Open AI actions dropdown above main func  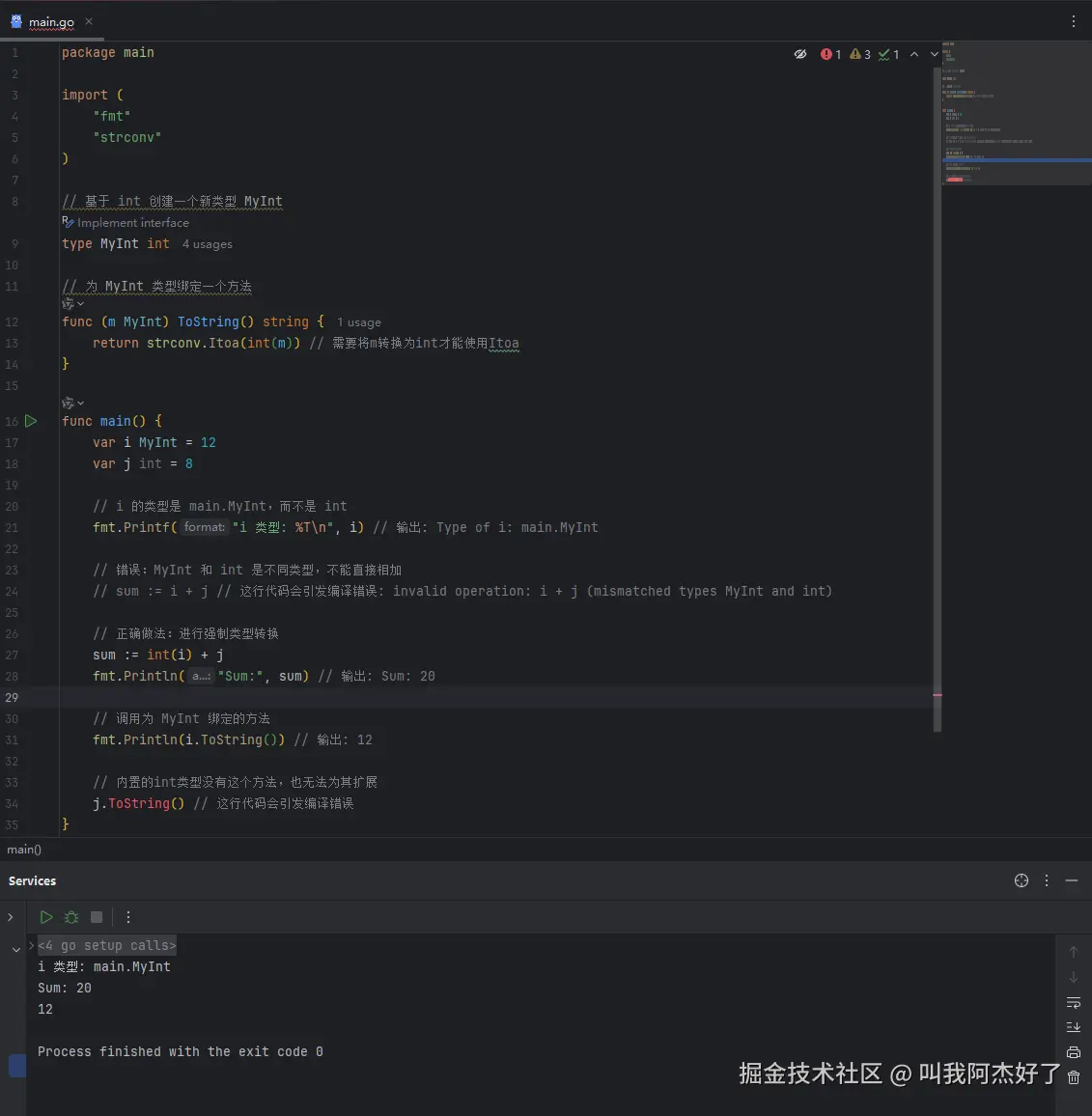pos(72,403)
